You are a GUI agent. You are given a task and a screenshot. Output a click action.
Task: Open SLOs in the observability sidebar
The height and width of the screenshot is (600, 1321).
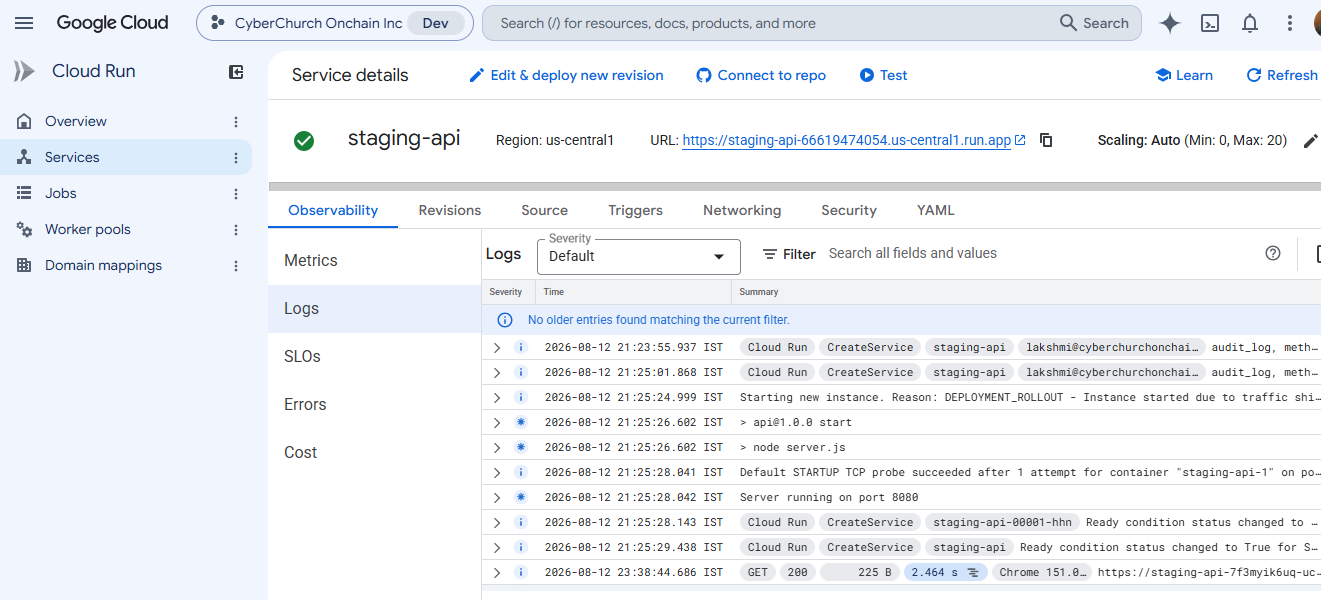375,356
